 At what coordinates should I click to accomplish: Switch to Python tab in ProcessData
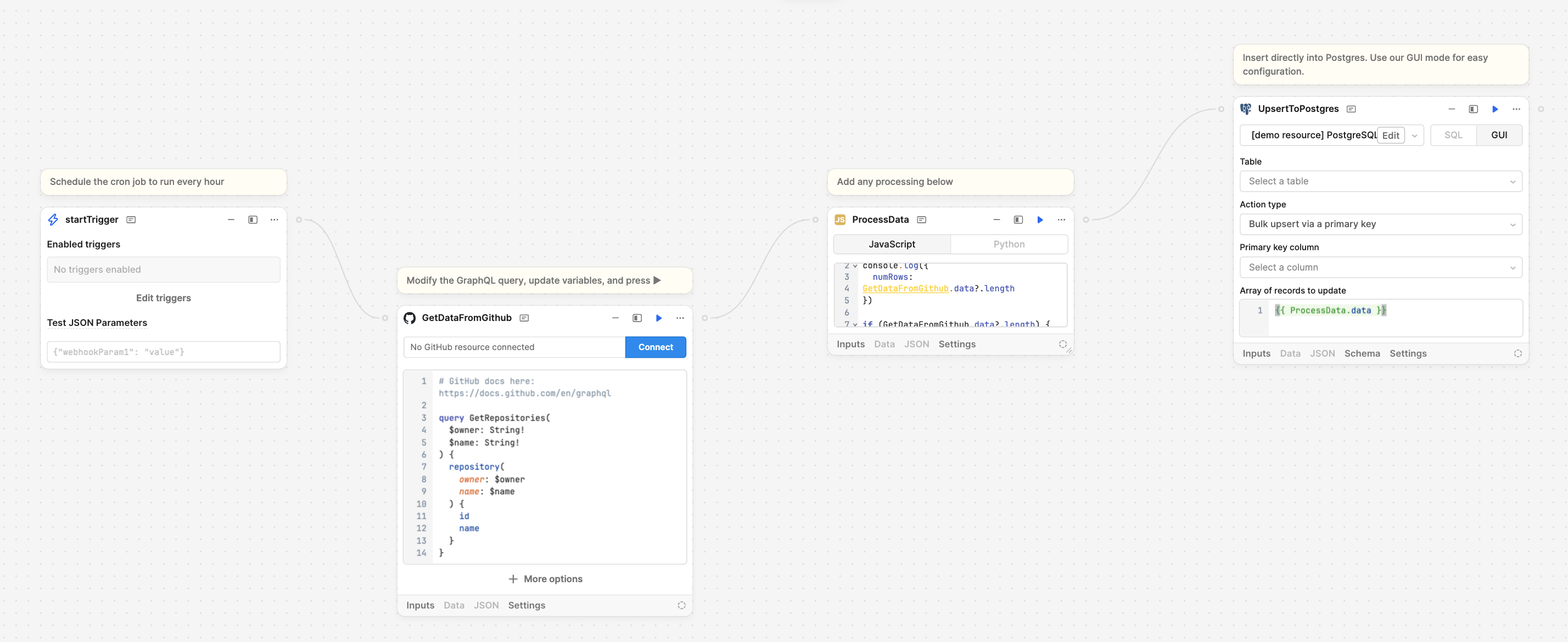[1007, 244]
